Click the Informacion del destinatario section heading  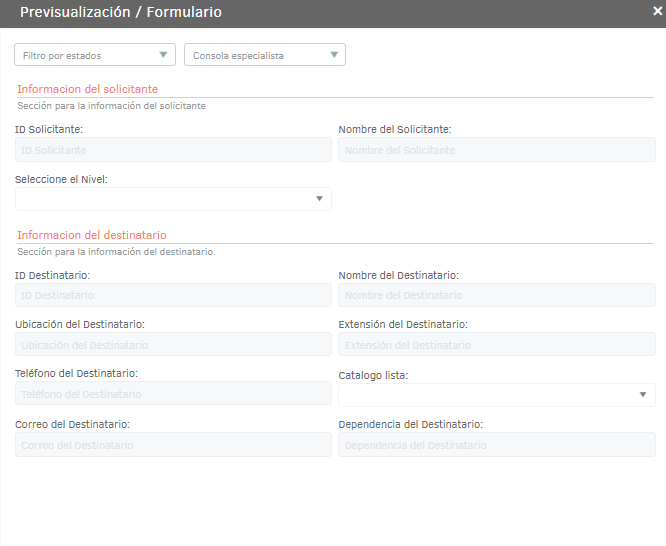pos(92,235)
